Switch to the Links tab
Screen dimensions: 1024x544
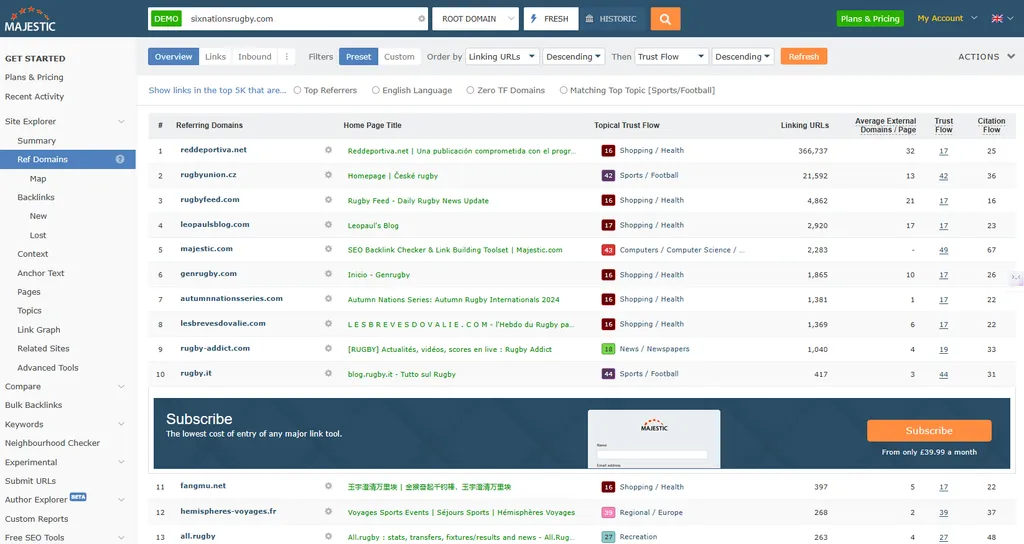(x=215, y=57)
